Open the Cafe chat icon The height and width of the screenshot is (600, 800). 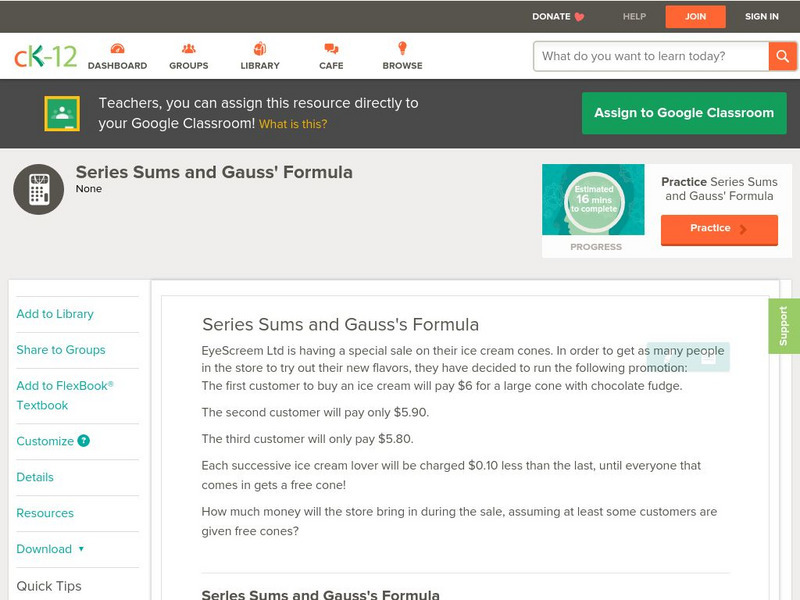[331, 49]
